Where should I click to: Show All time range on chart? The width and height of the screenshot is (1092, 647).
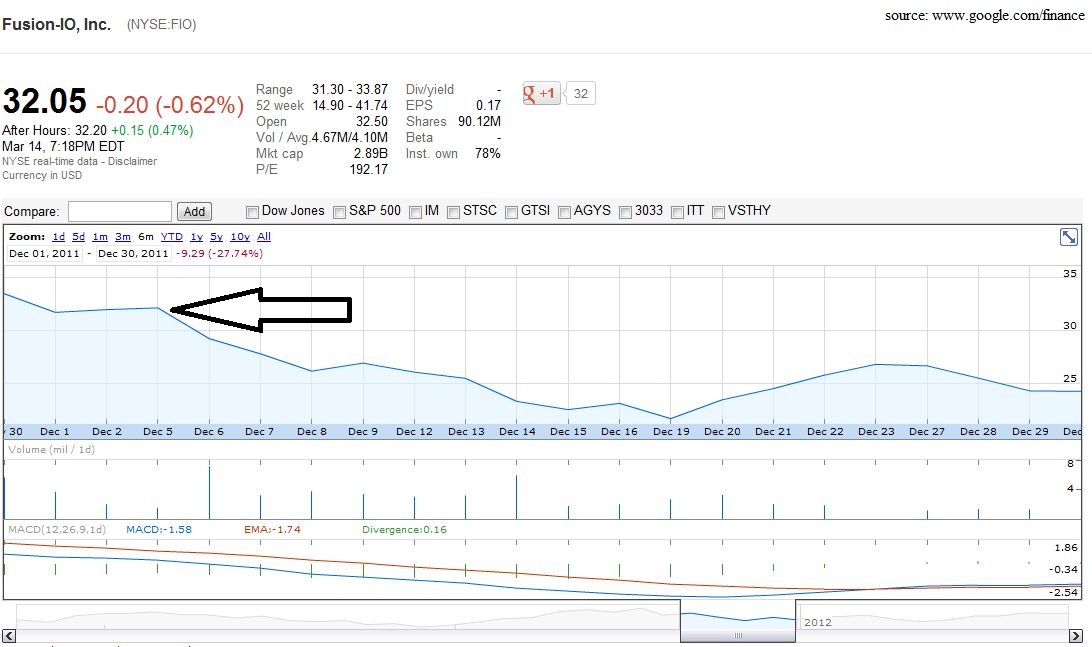tap(264, 237)
